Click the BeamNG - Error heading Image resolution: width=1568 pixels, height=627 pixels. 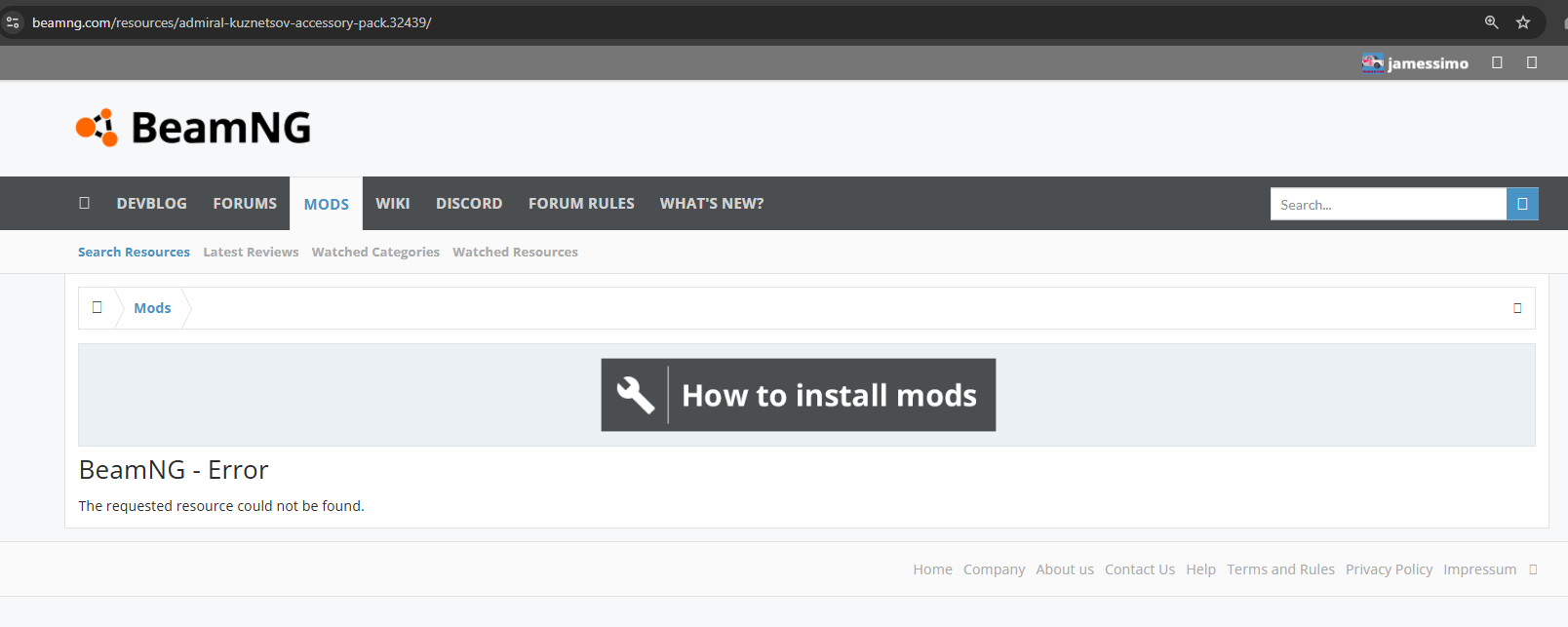click(x=174, y=470)
